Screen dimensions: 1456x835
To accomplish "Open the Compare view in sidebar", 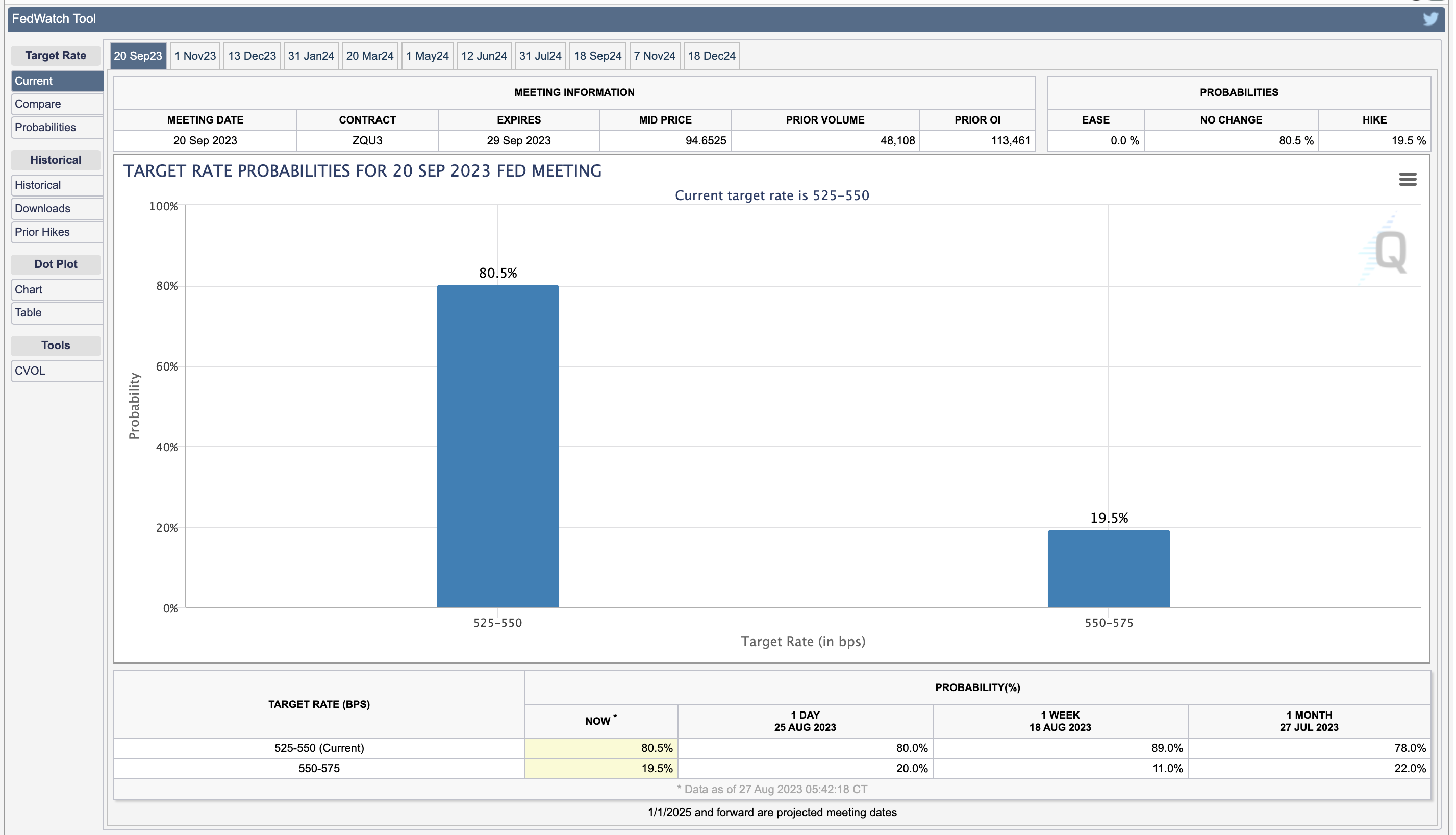I will coord(56,104).
